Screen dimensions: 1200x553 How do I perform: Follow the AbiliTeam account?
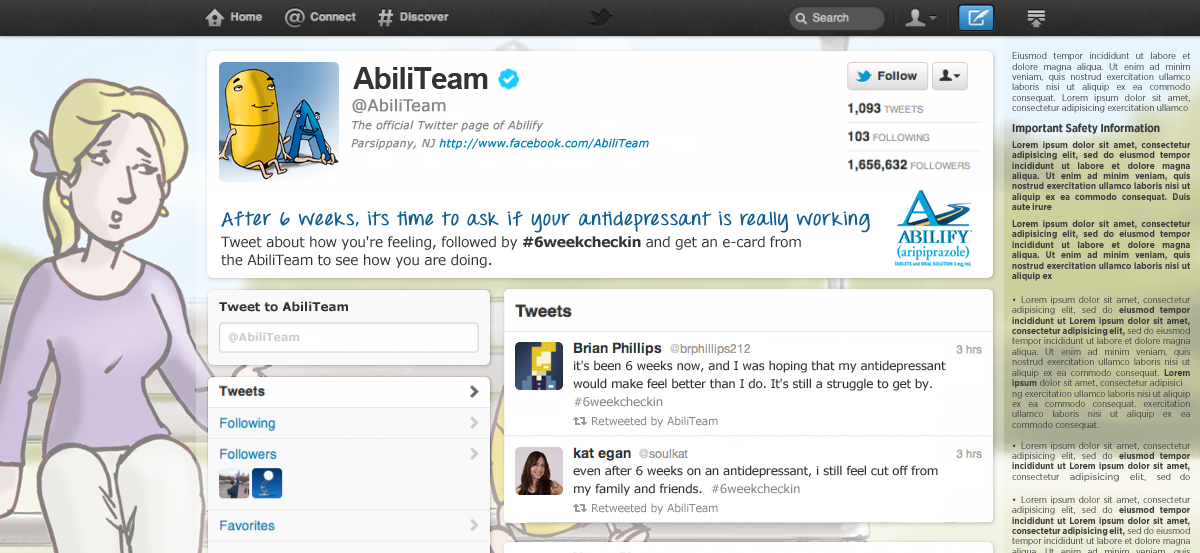[887, 76]
